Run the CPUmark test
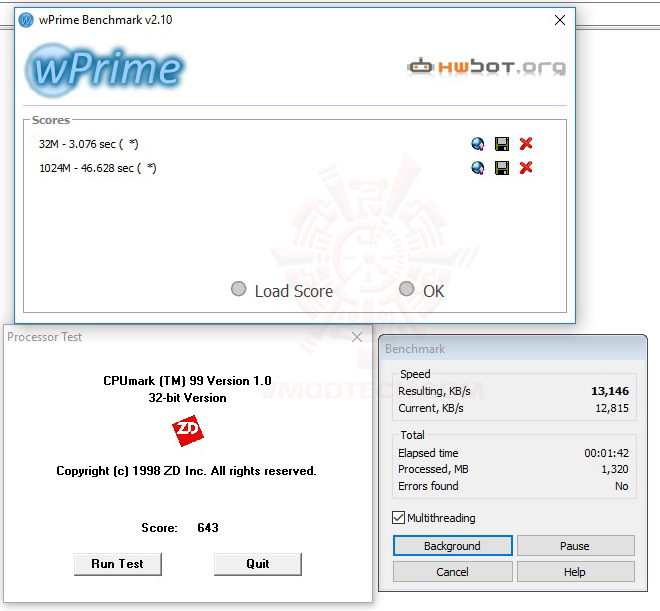This screenshot has width=660, height=611. point(117,564)
